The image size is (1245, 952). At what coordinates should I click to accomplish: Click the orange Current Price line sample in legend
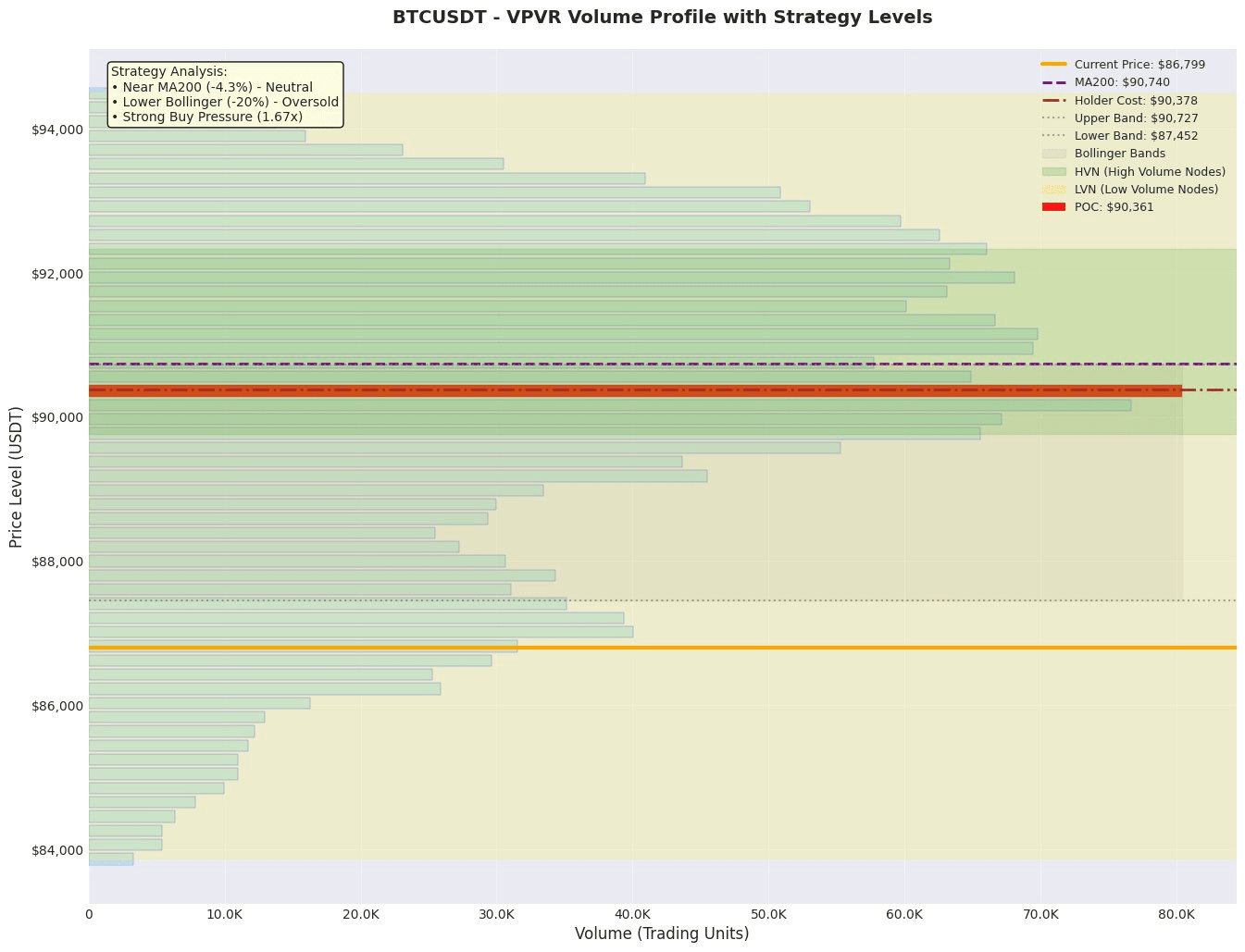[1053, 65]
